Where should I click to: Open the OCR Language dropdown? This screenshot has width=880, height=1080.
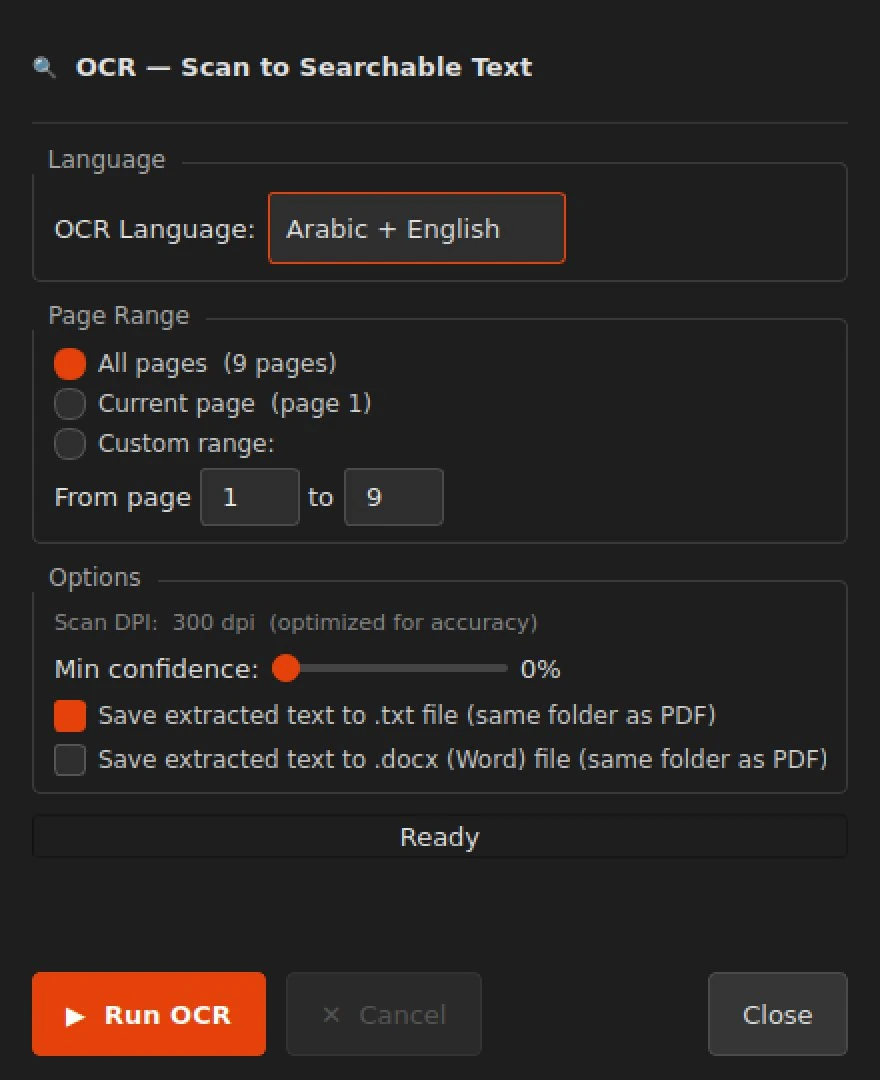[417, 228]
